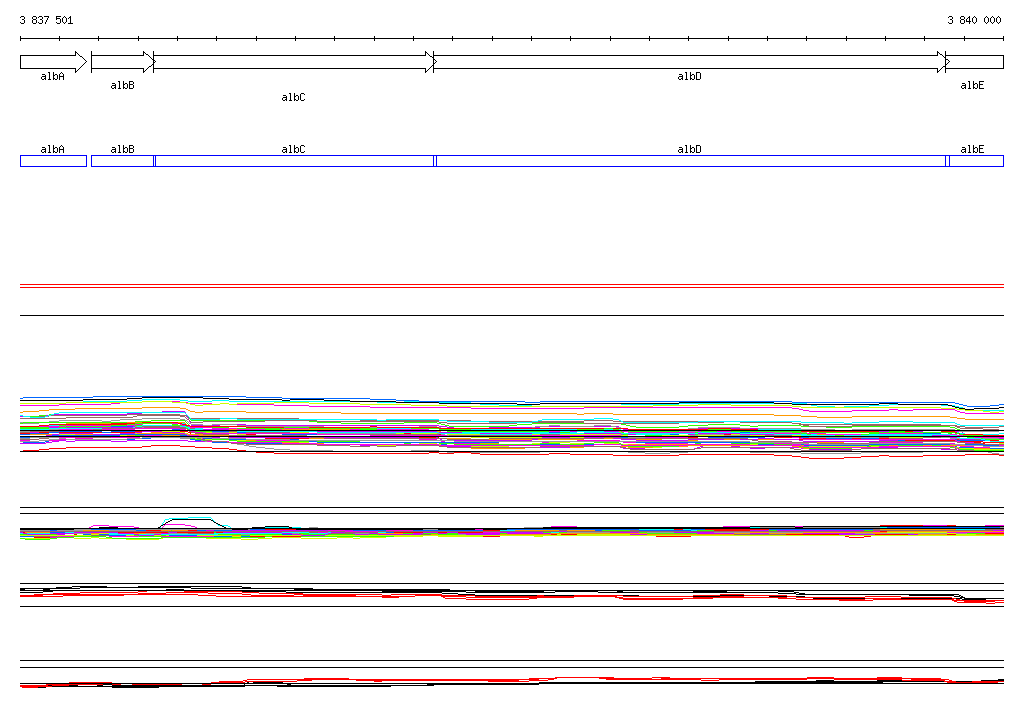Select the blue albD box
The image size is (1024, 714).
[691, 161]
